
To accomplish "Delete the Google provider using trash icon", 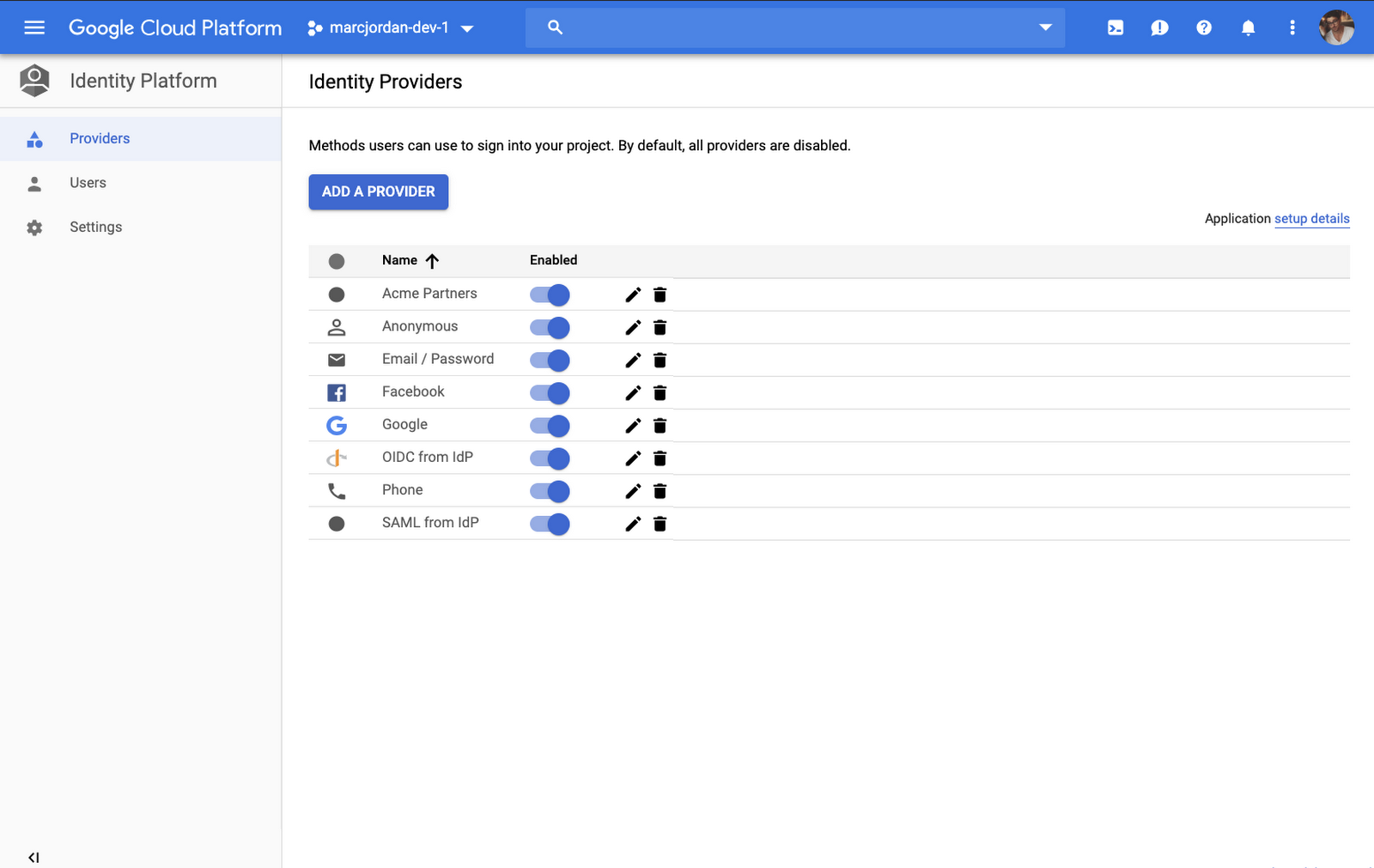I will click(x=660, y=425).
